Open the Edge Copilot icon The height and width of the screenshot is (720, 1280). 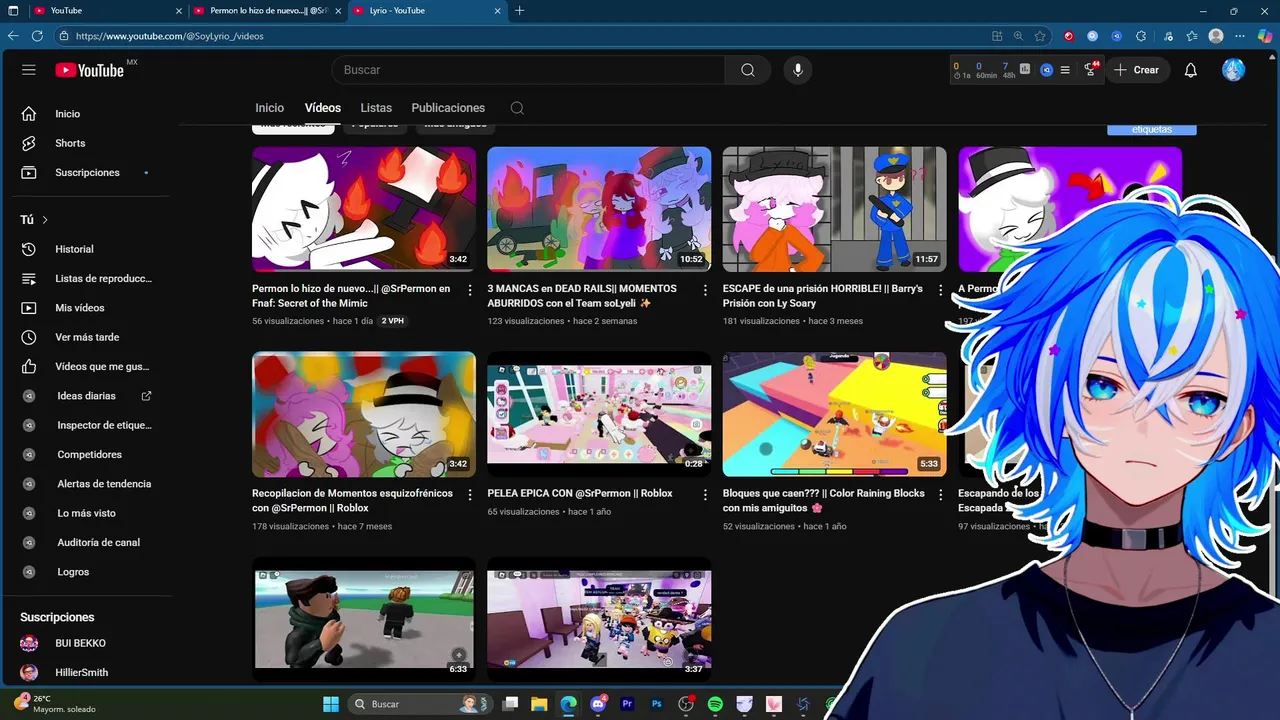pos(1265,36)
